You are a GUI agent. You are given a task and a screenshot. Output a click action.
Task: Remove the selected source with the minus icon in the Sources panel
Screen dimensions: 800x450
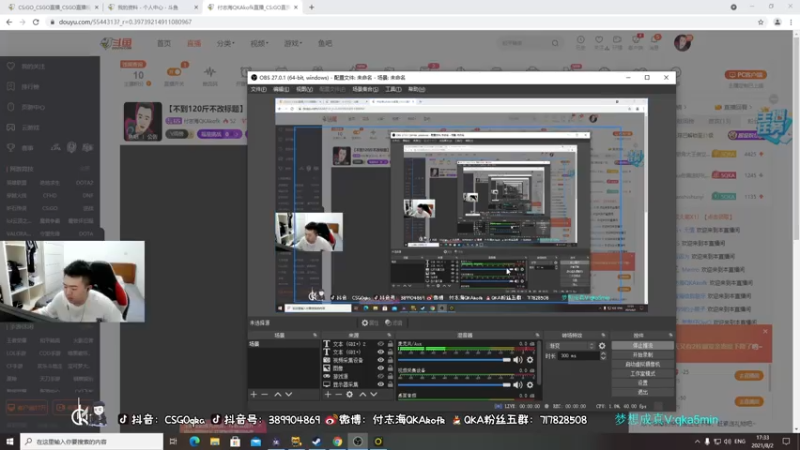338,394
